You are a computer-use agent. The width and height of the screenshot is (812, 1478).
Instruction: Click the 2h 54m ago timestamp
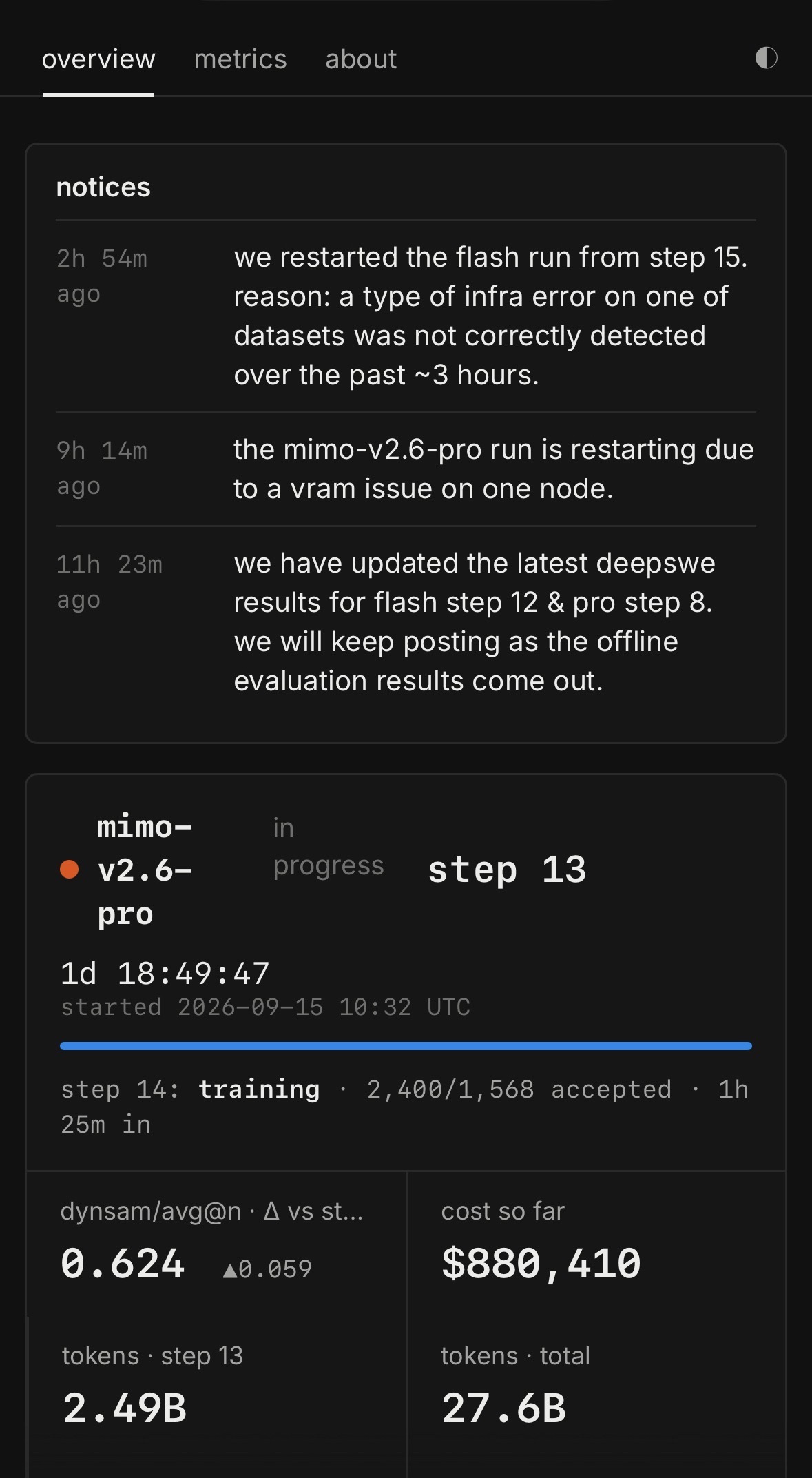(102, 276)
